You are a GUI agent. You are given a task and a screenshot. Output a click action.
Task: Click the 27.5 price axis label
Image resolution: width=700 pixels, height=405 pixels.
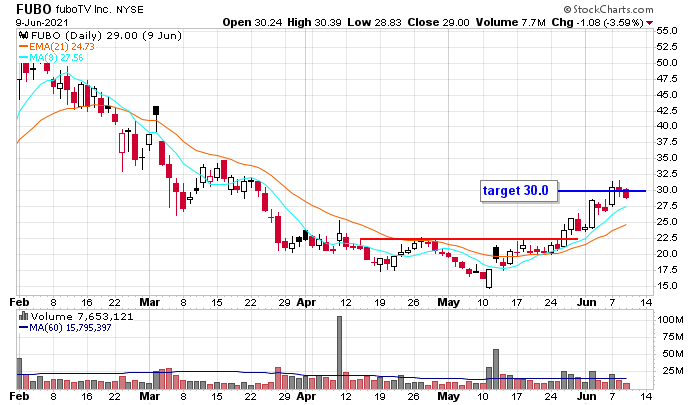(667, 205)
